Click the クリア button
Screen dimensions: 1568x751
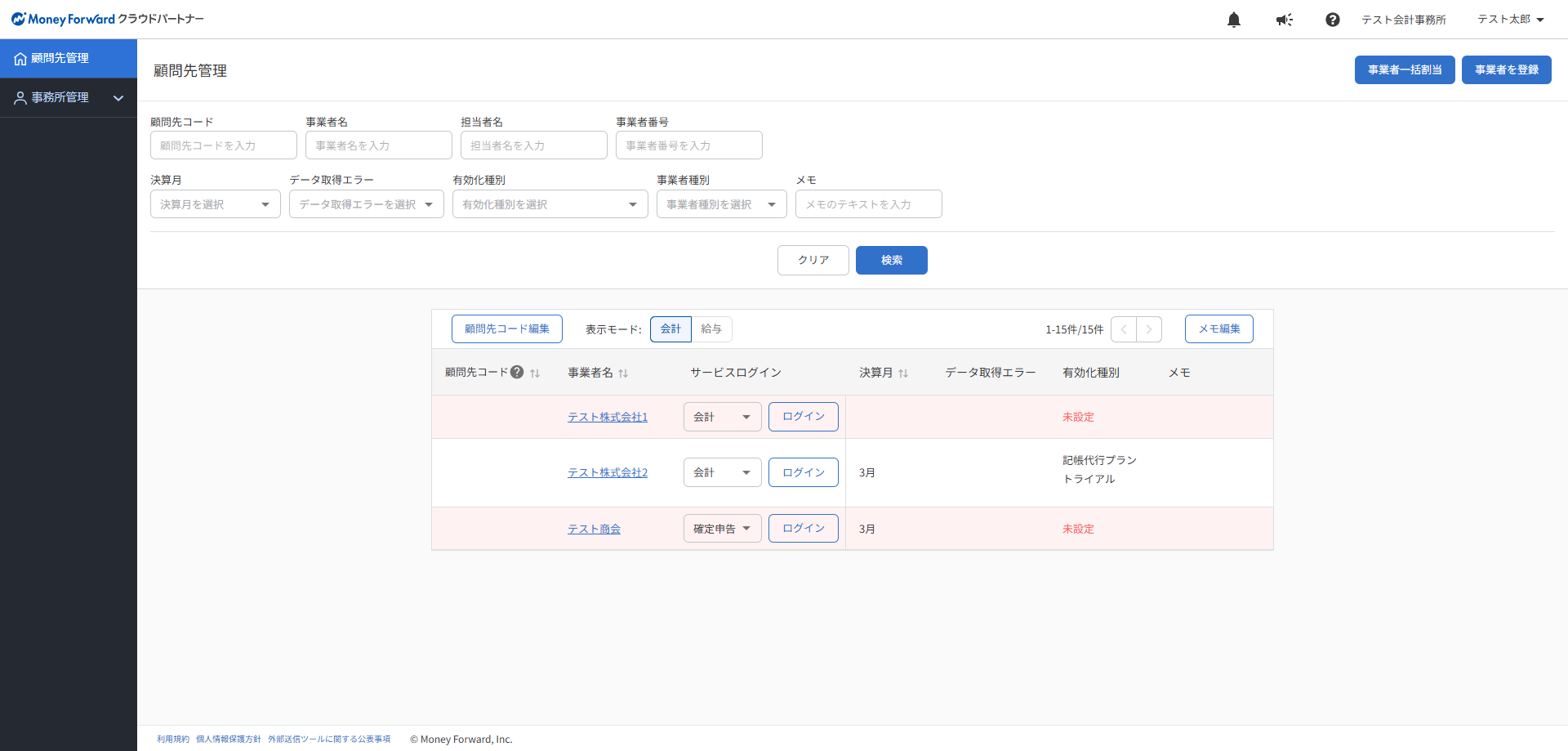[813, 260]
